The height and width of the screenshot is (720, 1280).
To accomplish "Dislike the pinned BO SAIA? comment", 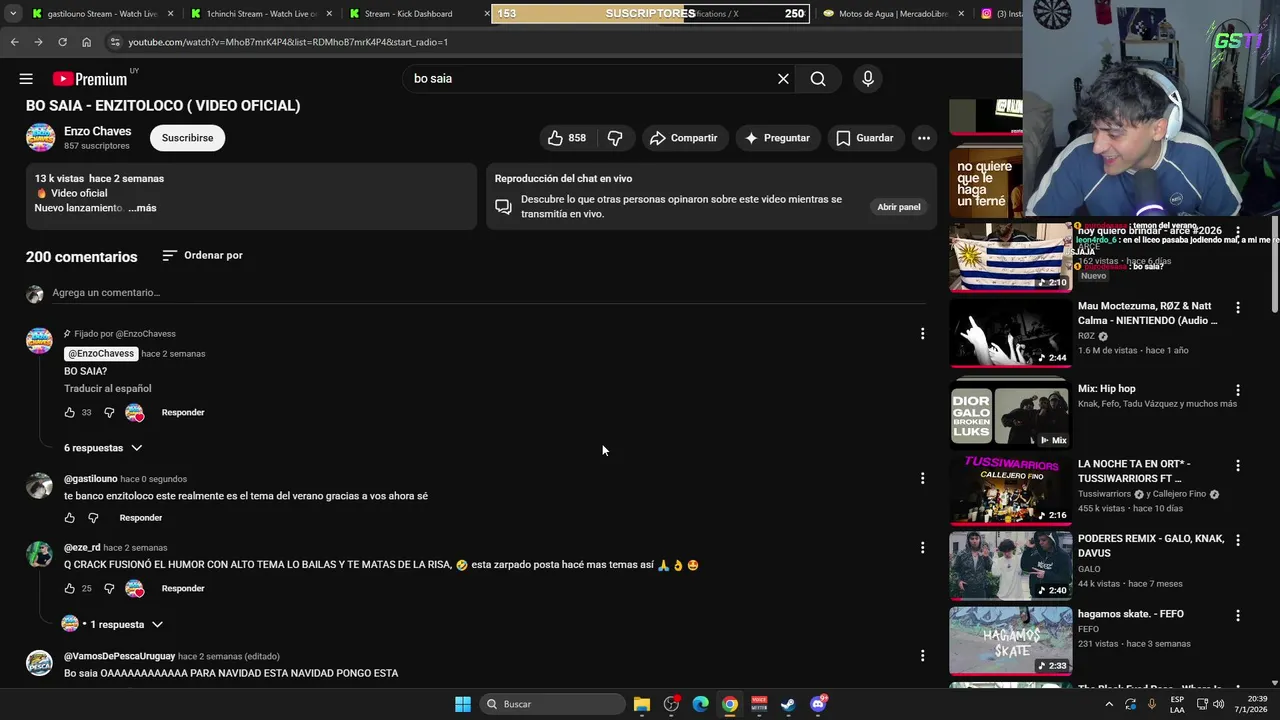I will pos(109,412).
